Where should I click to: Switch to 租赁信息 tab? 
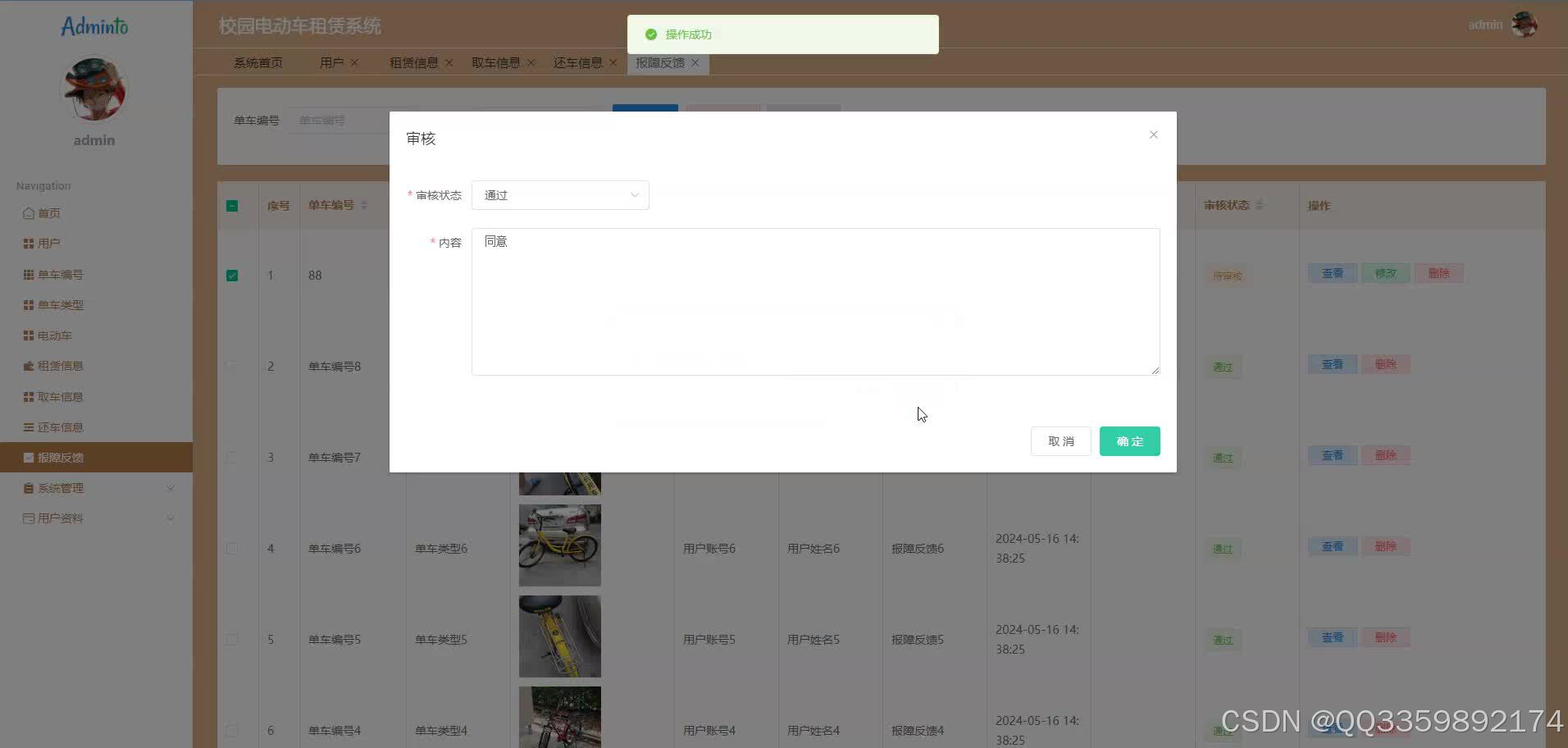click(413, 63)
